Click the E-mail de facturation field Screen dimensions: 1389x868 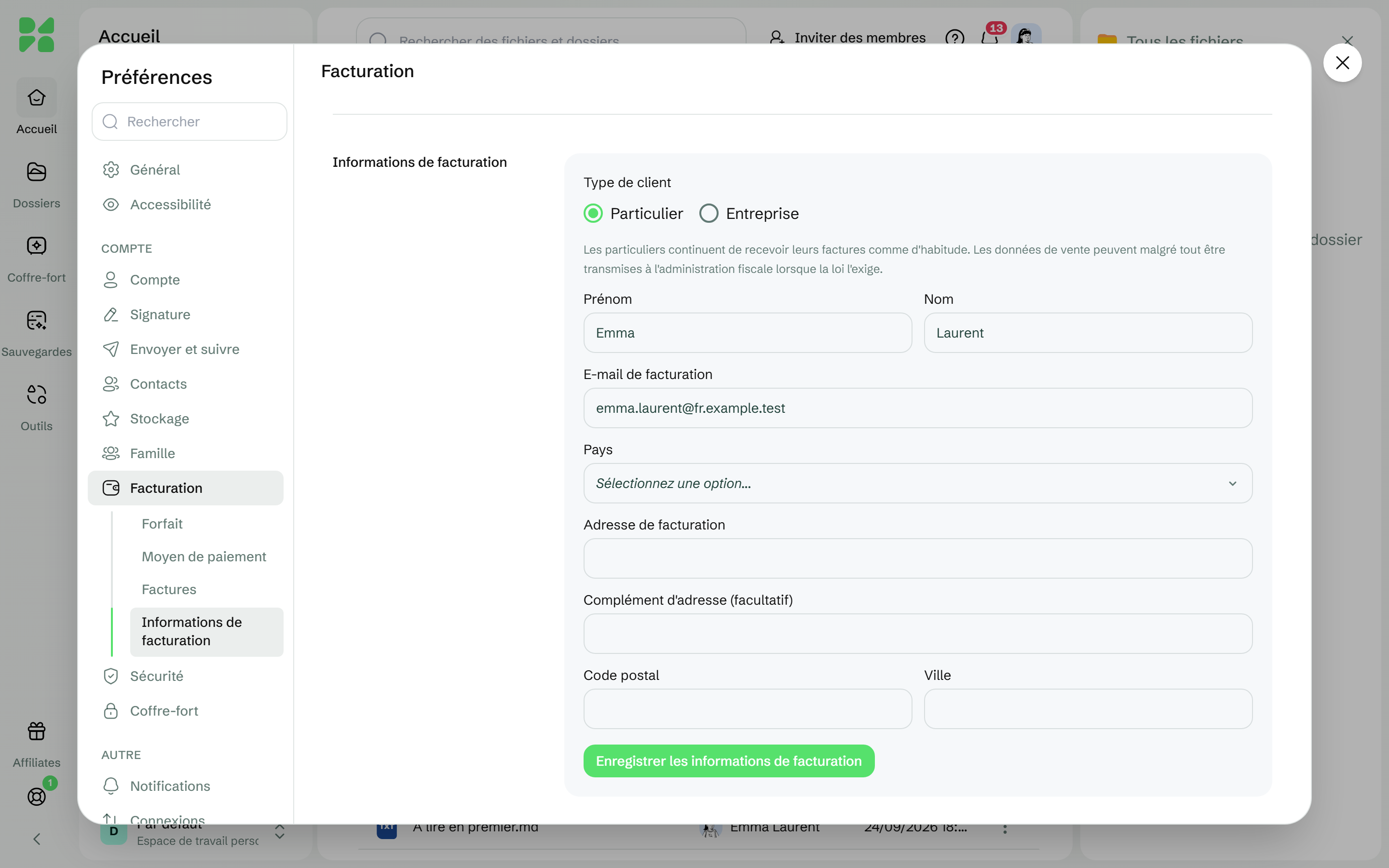coord(917,407)
